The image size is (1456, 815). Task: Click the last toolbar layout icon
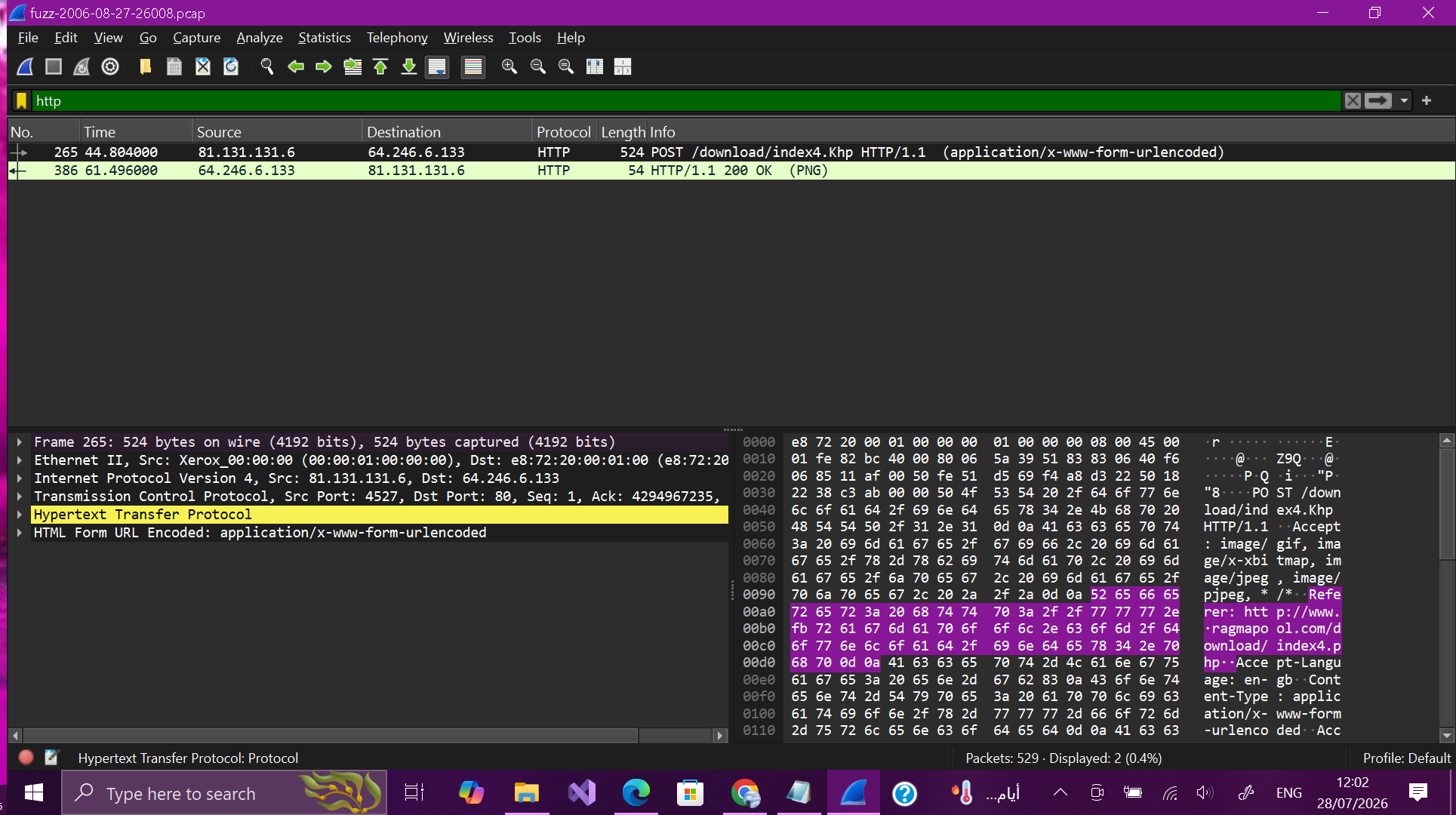tap(623, 66)
